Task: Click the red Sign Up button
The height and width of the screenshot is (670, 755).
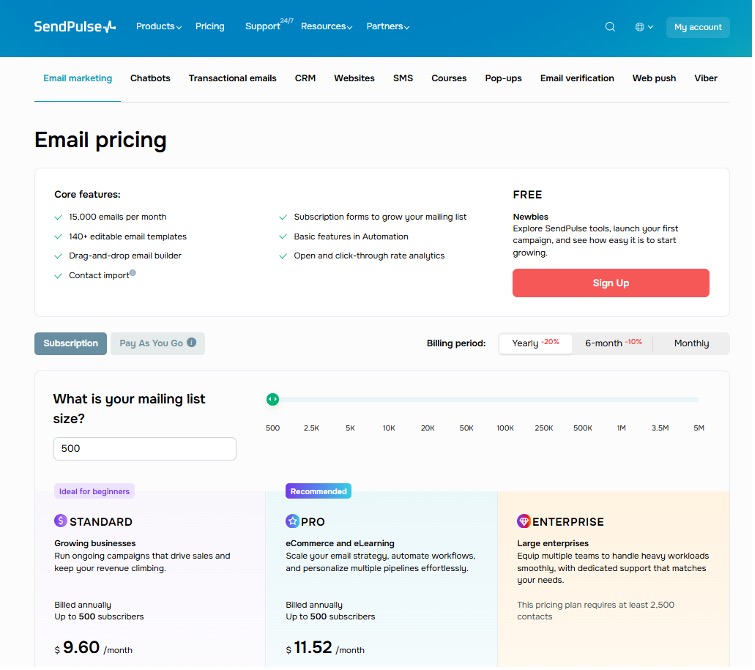Action: [613, 284]
